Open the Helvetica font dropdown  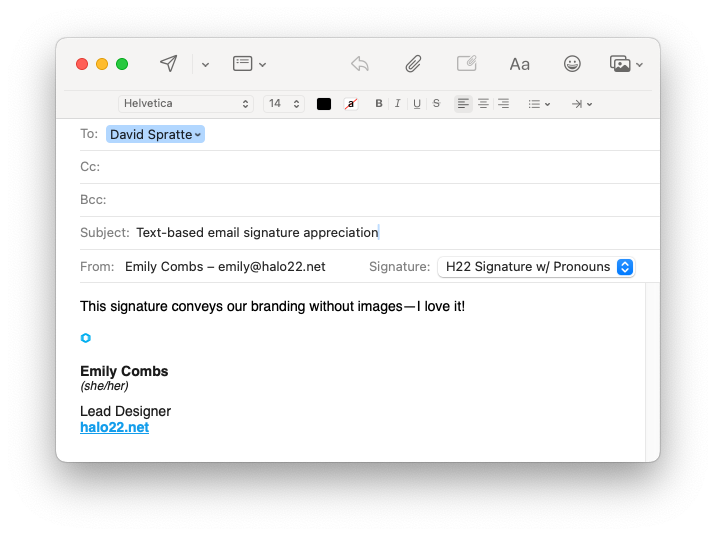tap(186, 104)
